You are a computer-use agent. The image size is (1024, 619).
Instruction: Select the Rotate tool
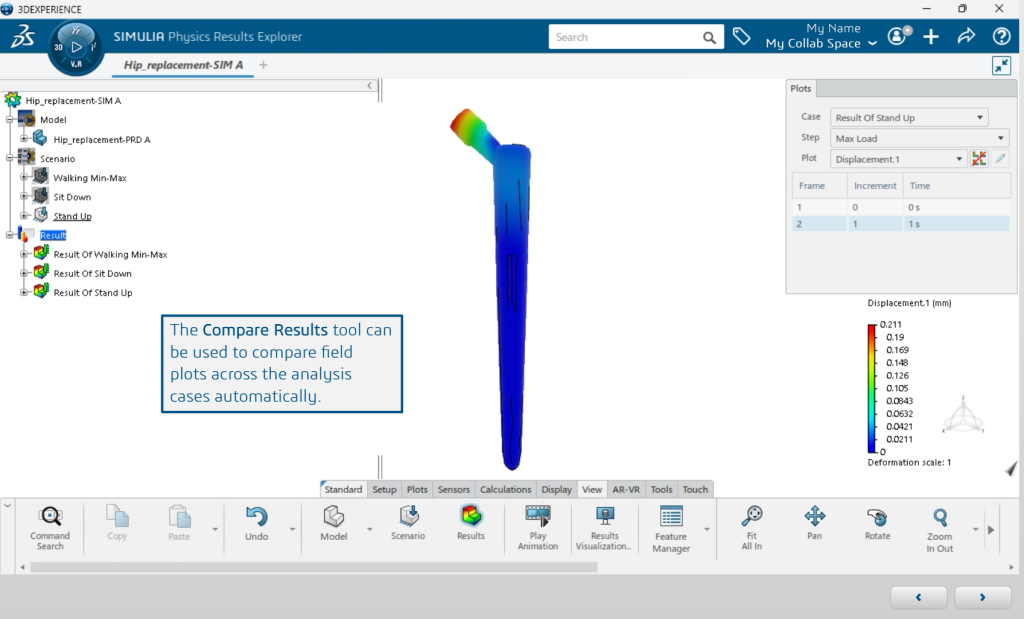pyautogui.click(x=877, y=523)
